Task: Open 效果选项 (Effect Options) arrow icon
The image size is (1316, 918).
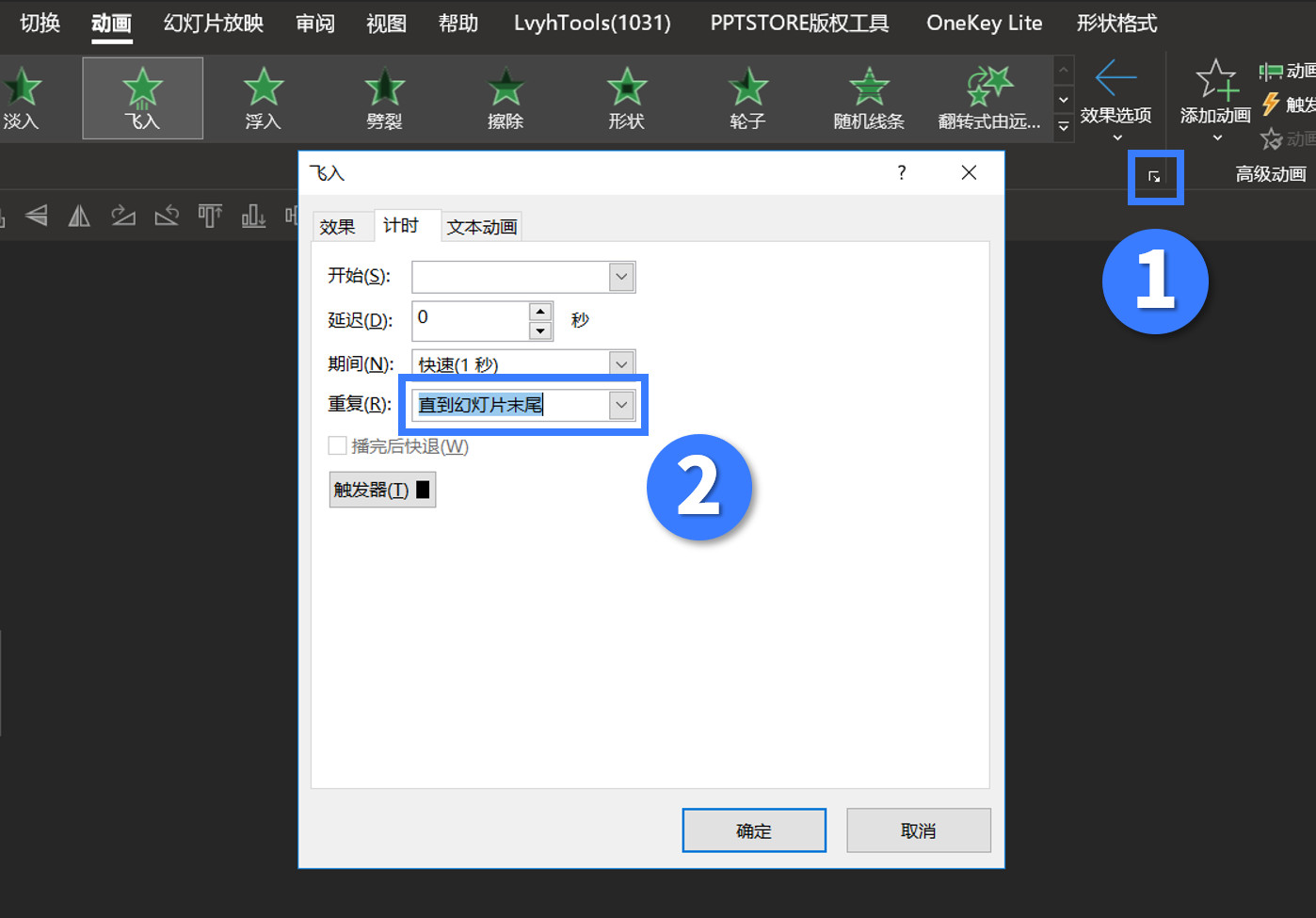Action: tap(1115, 79)
